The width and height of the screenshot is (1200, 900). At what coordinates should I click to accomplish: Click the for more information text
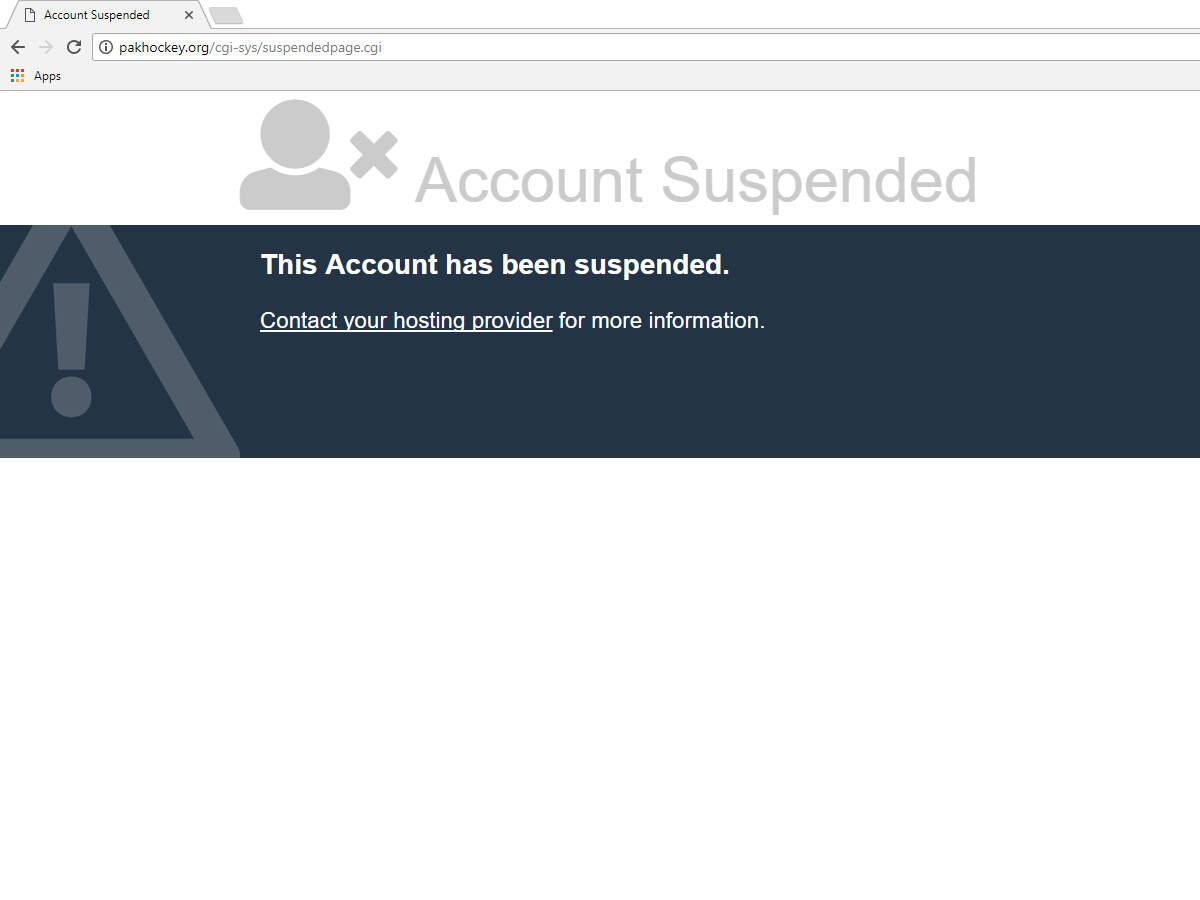[662, 320]
